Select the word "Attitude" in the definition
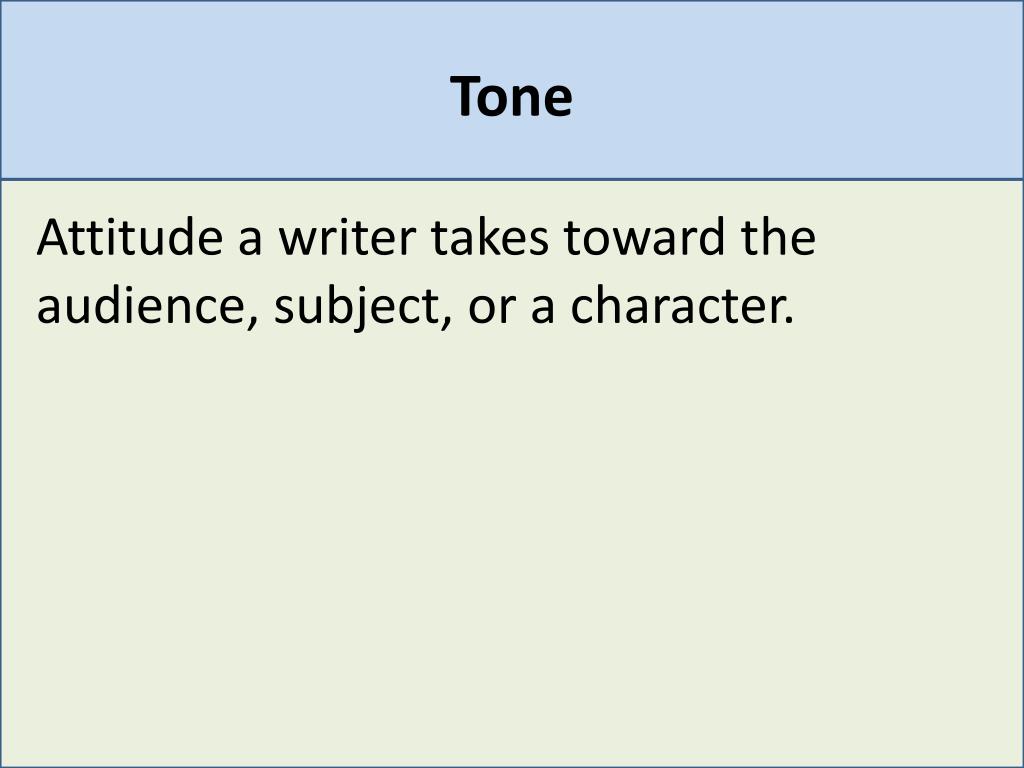The width and height of the screenshot is (1024, 768). click(130, 236)
